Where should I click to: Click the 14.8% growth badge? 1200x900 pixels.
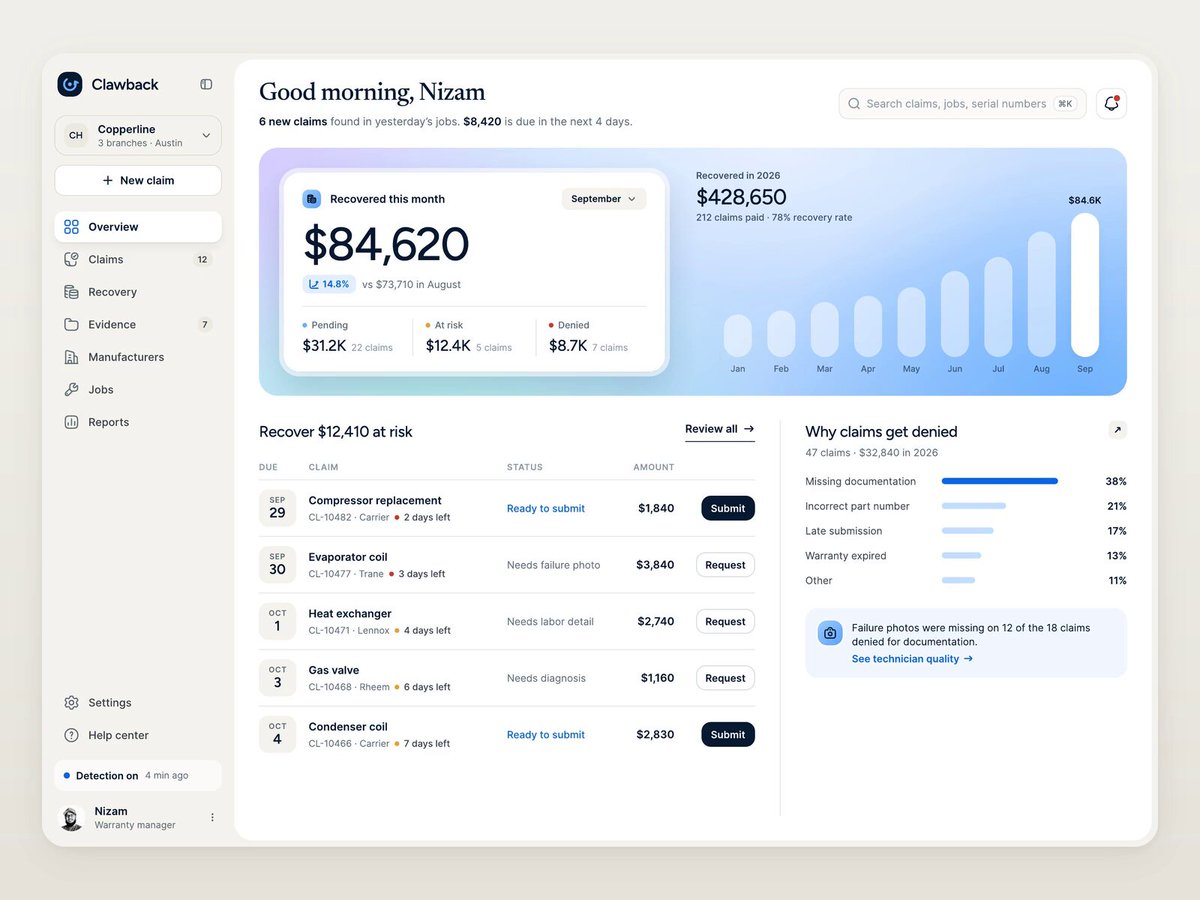click(x=329, y=284)
